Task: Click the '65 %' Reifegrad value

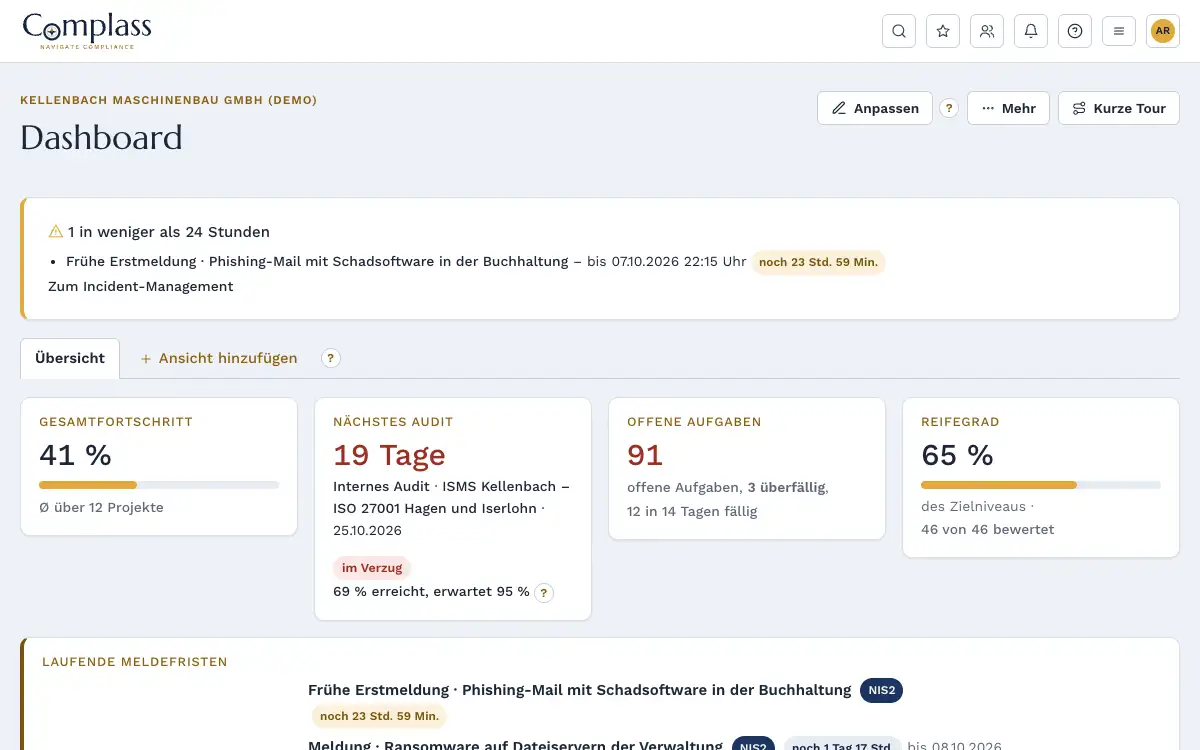Action: [x=957, y=455]
